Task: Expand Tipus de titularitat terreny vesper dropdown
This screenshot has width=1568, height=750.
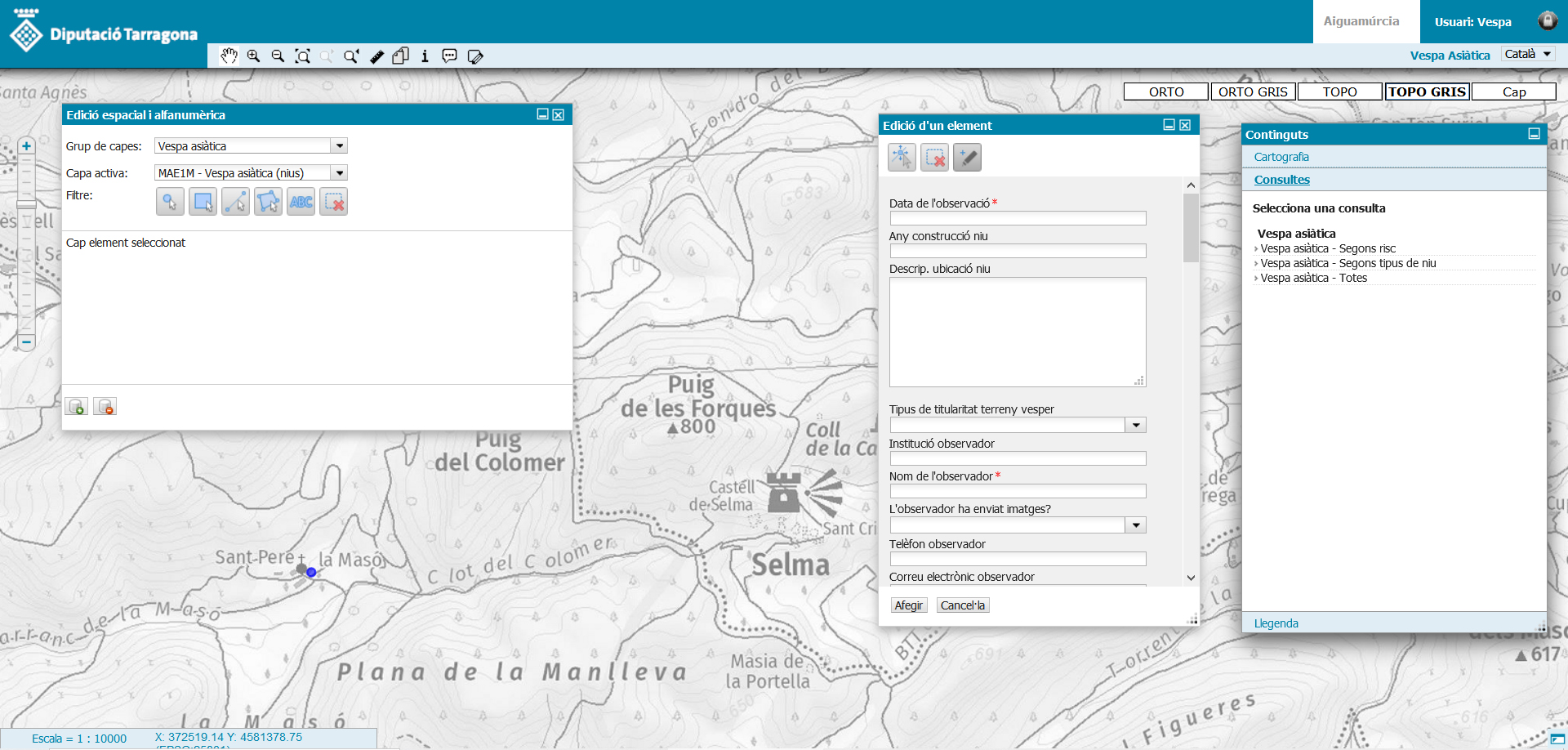Action: 1135,426
